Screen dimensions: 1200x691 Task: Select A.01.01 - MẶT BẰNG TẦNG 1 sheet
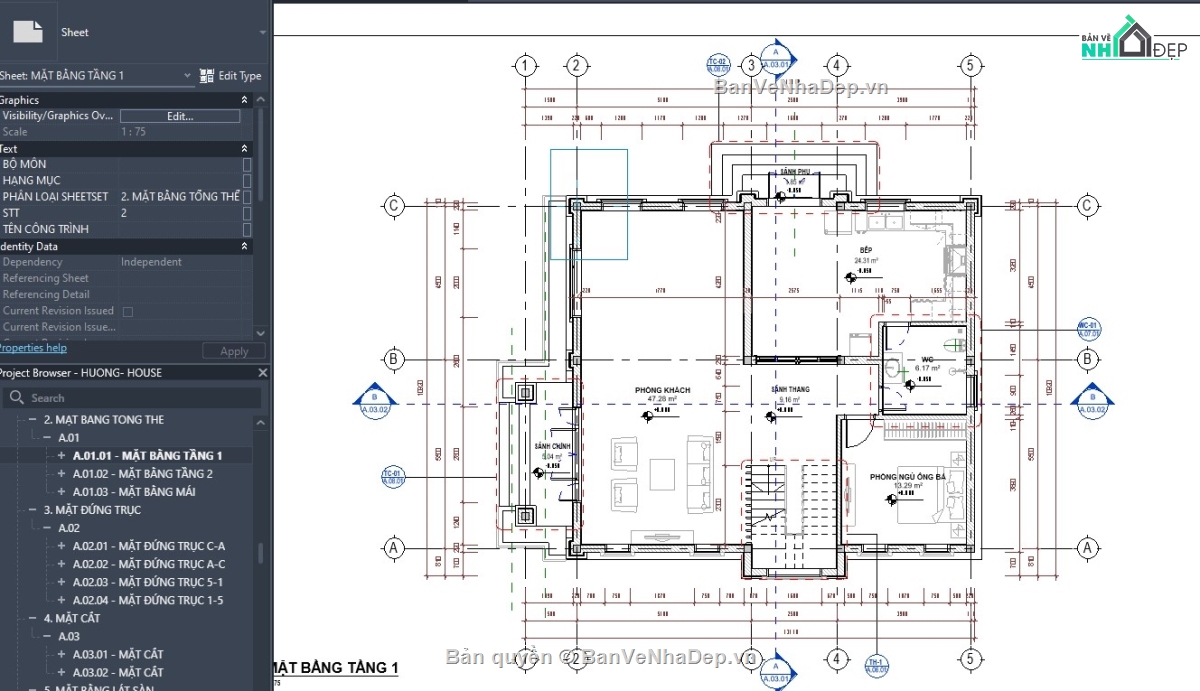[x=148, y=456]
